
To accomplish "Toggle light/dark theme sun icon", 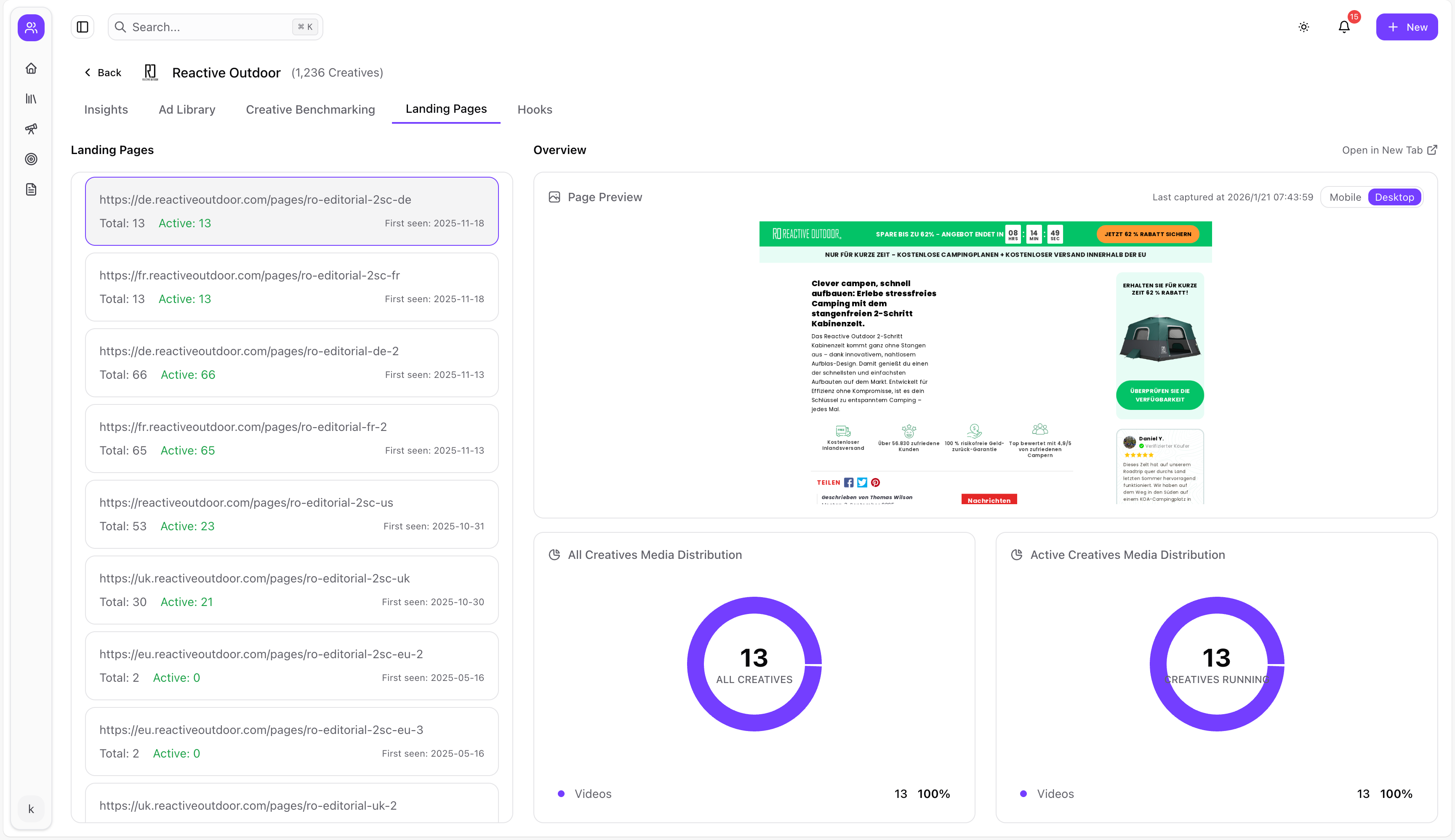I will coord(1304,27).
